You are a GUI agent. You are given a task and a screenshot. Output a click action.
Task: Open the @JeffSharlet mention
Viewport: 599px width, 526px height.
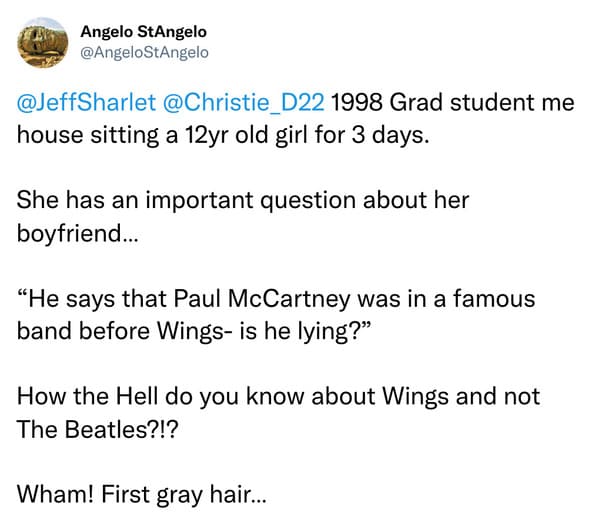pyautogui.click(x=86, y=102)
